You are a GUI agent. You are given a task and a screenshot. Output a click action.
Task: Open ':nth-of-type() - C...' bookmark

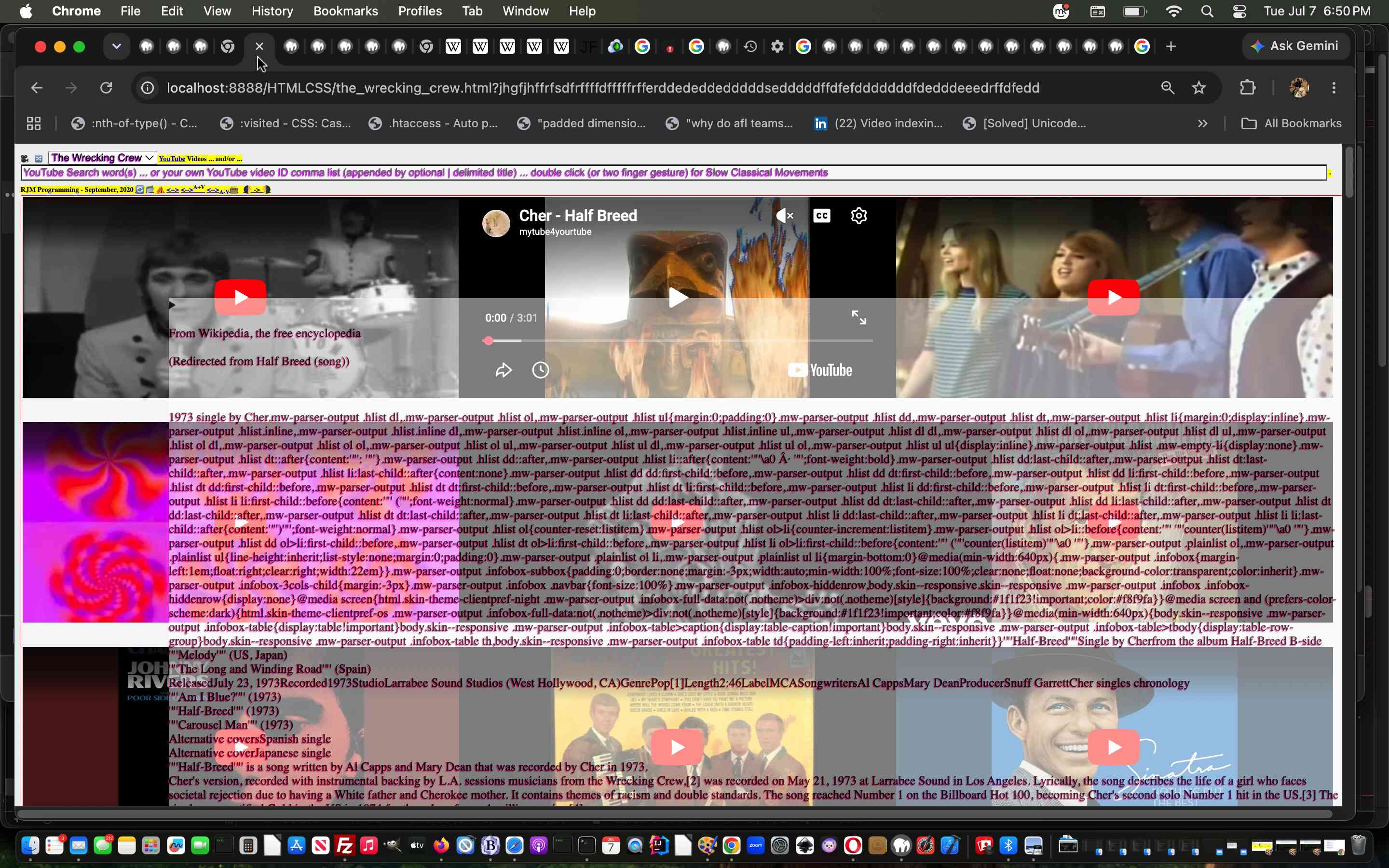[135, 123]
